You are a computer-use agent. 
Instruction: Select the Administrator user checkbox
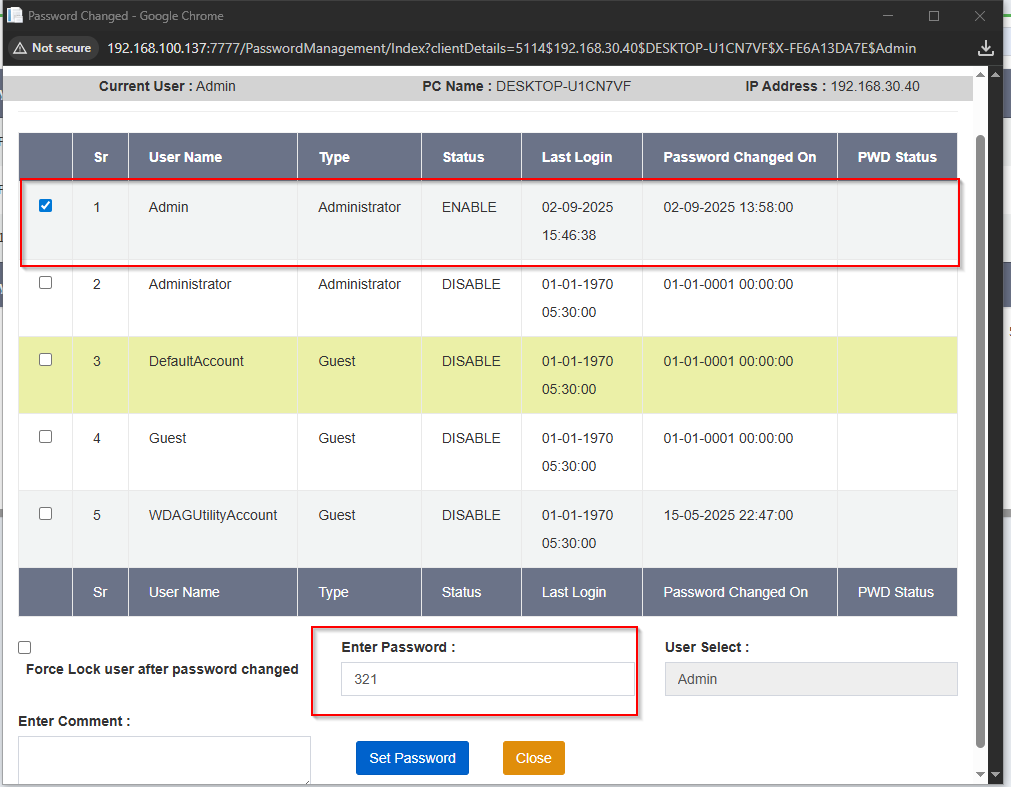pyautogui.click(x=45, y=283)
